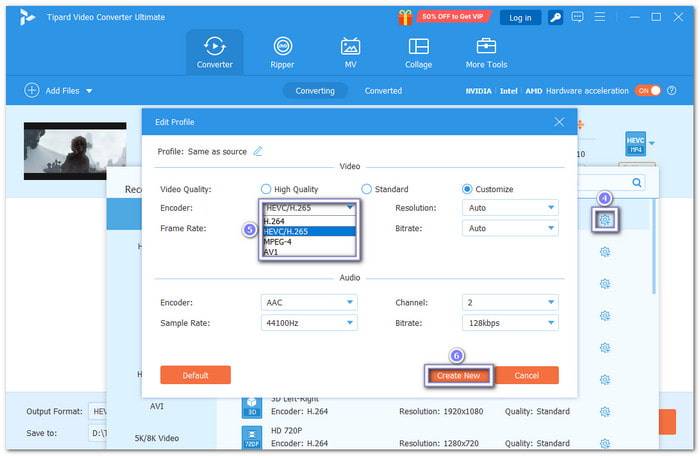
Task: Open hardware acceleration help icon
Action: 671,91
